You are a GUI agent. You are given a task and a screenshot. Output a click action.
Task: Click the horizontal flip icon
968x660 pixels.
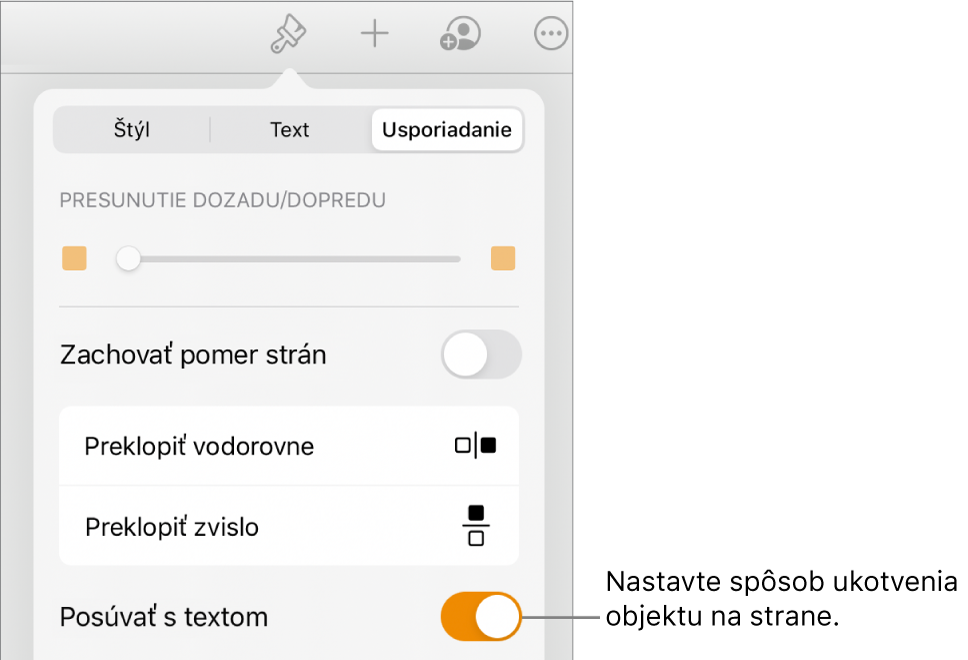[x=475, y=446]
